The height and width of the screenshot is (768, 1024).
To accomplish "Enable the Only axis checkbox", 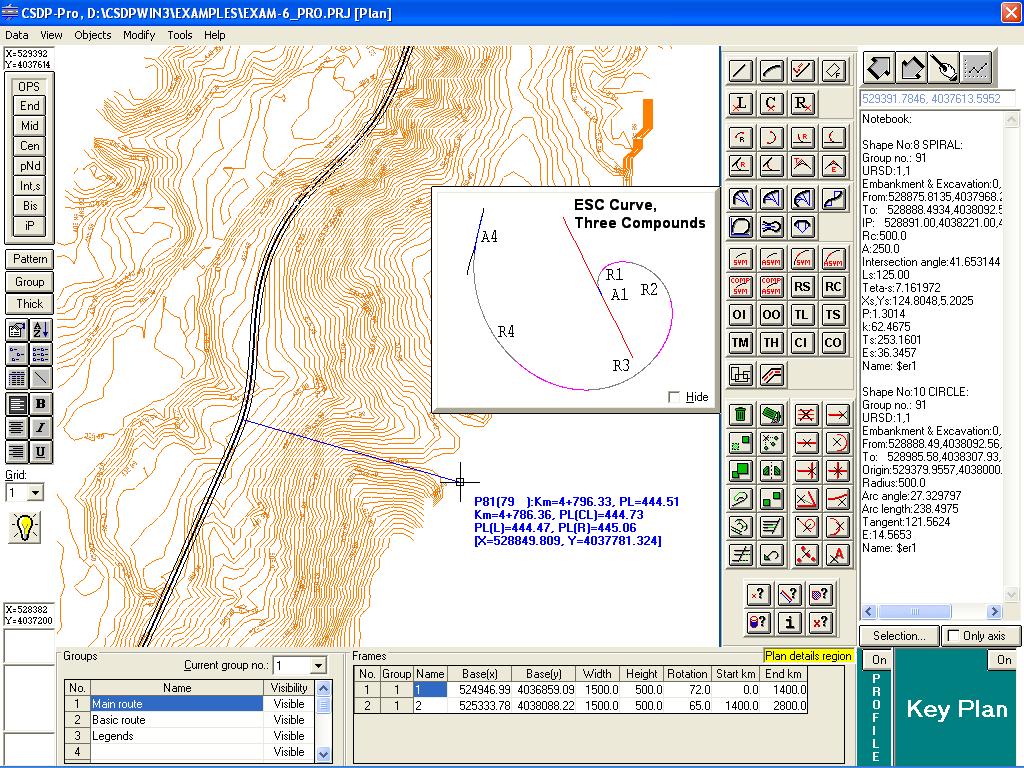I will [x=953, y=636].
